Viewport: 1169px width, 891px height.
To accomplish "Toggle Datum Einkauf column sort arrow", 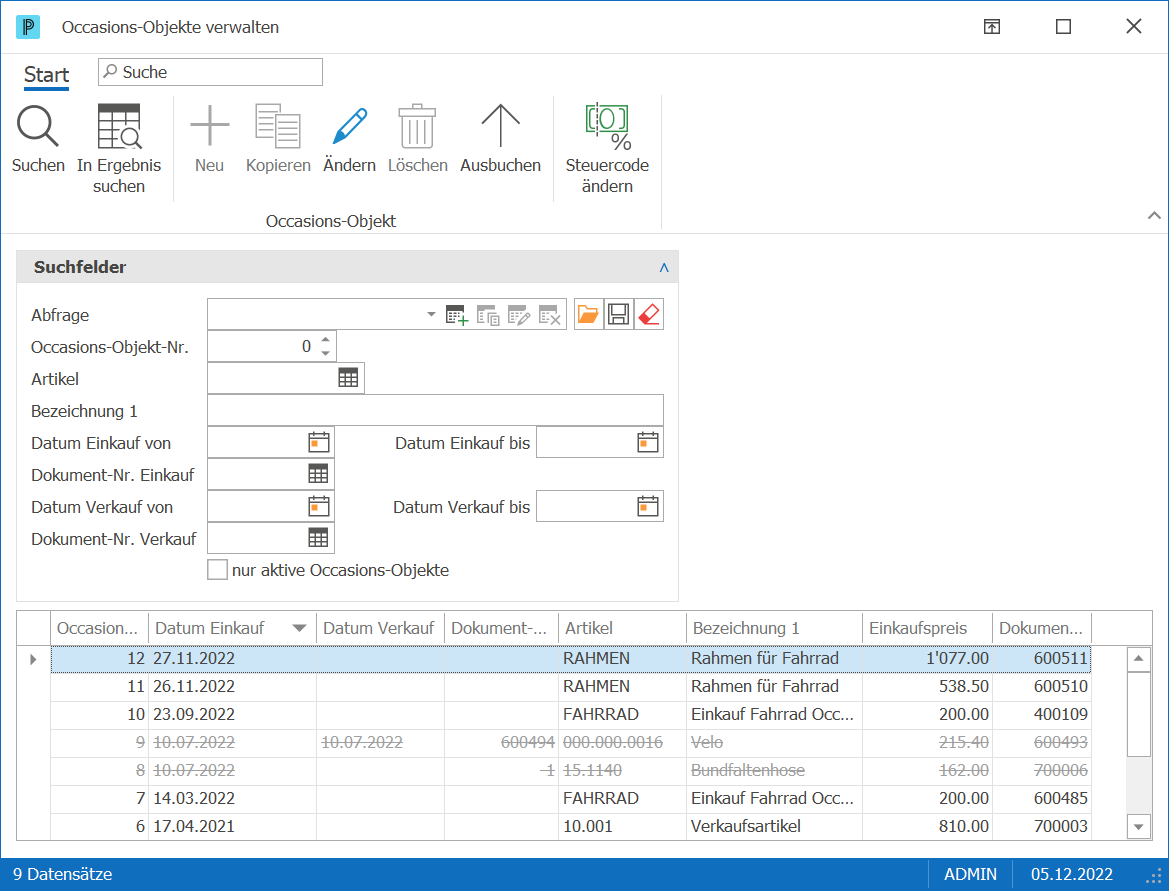I will (x=299, y=629).
